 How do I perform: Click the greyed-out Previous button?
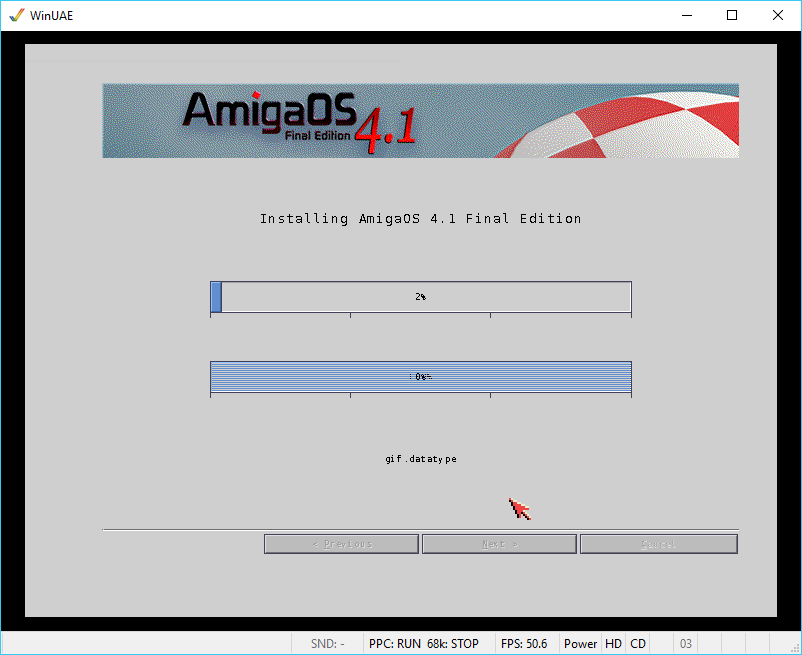coord(341,544)
